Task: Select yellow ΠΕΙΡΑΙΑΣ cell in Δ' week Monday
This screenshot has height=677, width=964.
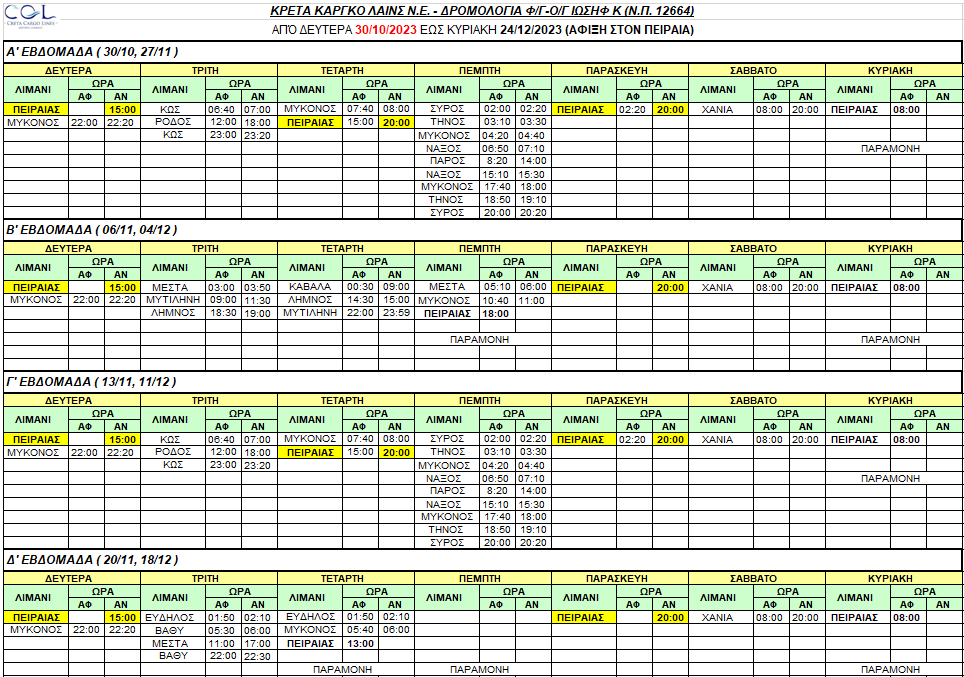Action: pyautogui.click(x=36, y=617)
